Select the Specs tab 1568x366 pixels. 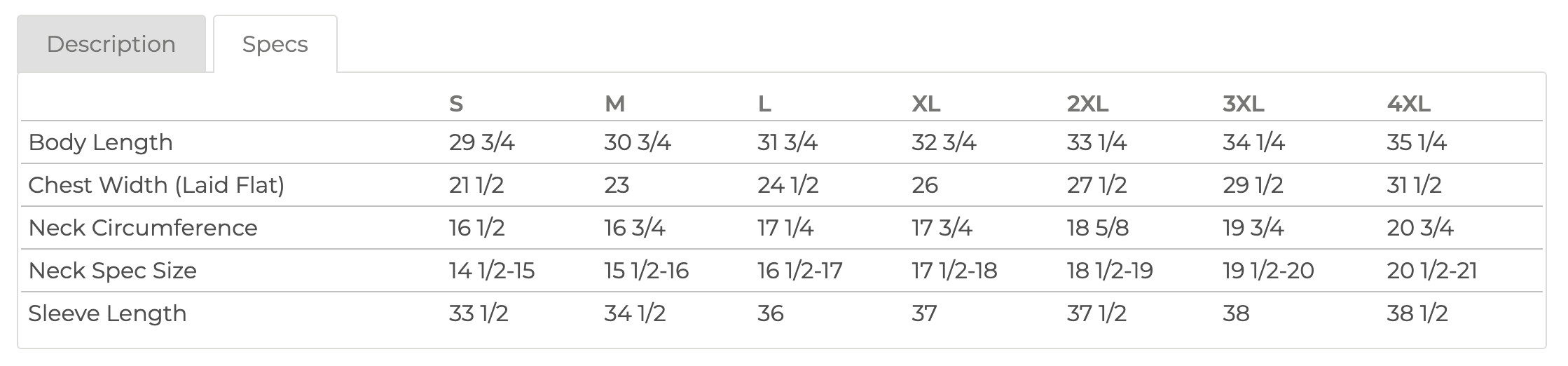(275, 44)
